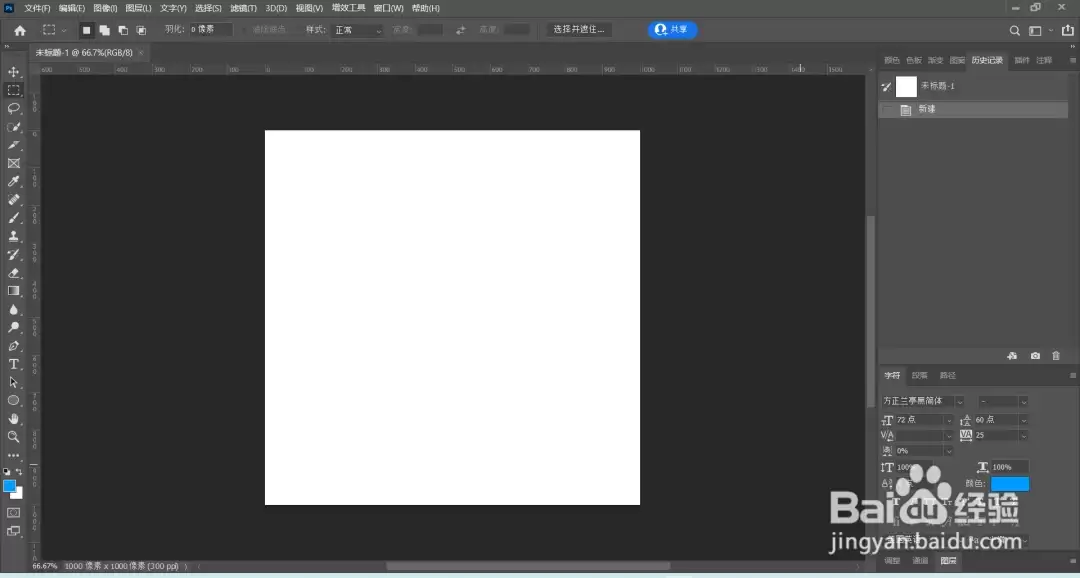Select the Pen tool
The width and height of the screenshot is (1080, 578).
13,346
